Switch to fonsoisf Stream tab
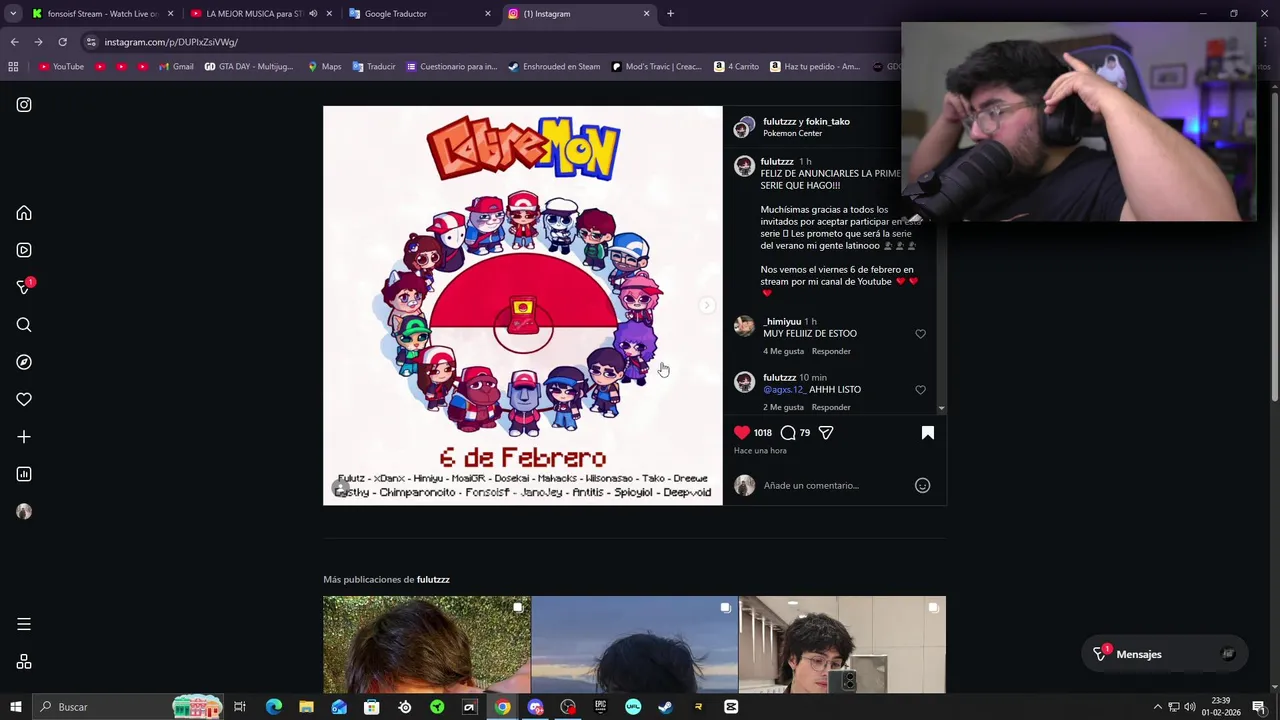 (101, 14)
